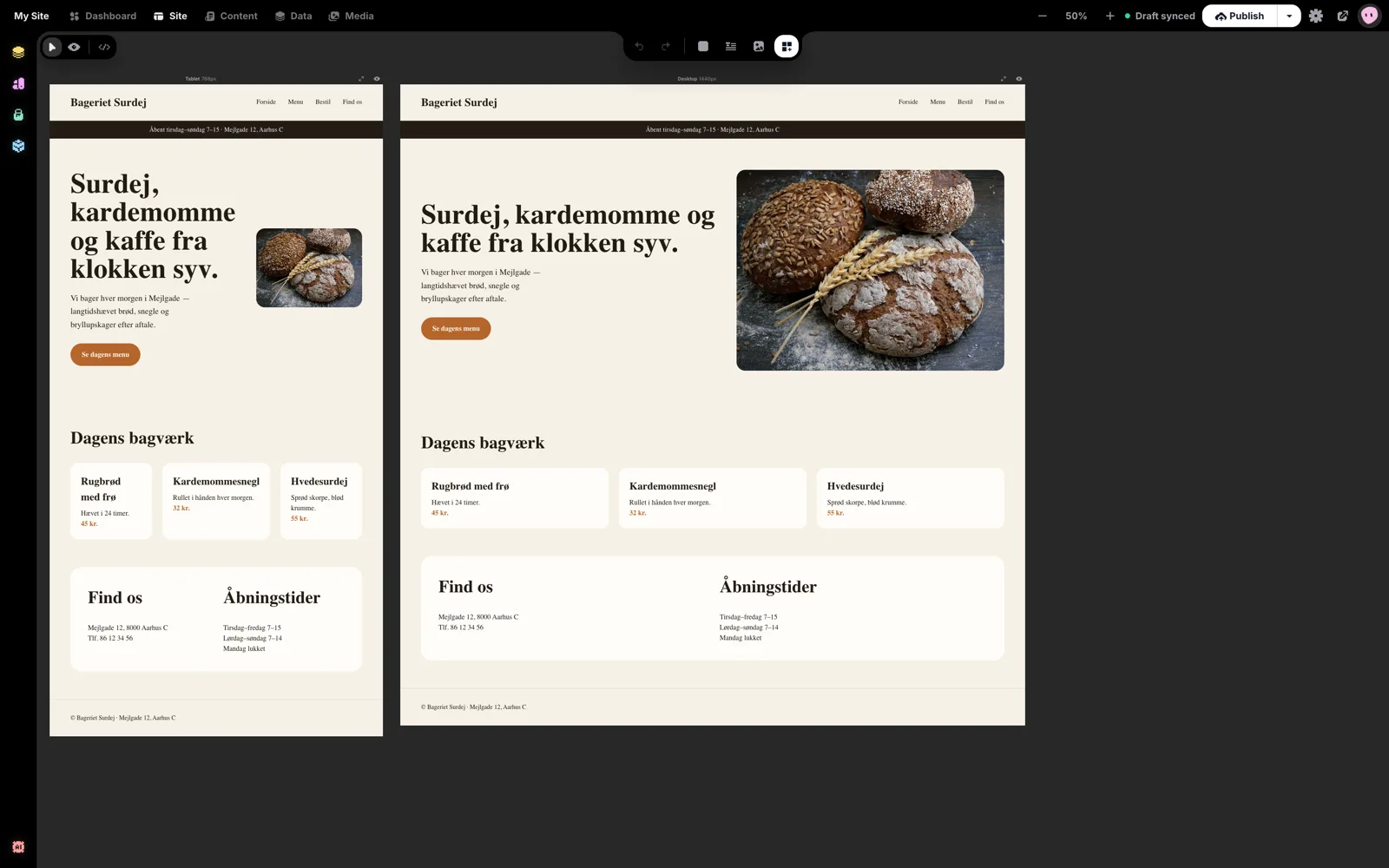Select the text block tool
Viewport: 1389px width, 868px height.
point(731,47)
